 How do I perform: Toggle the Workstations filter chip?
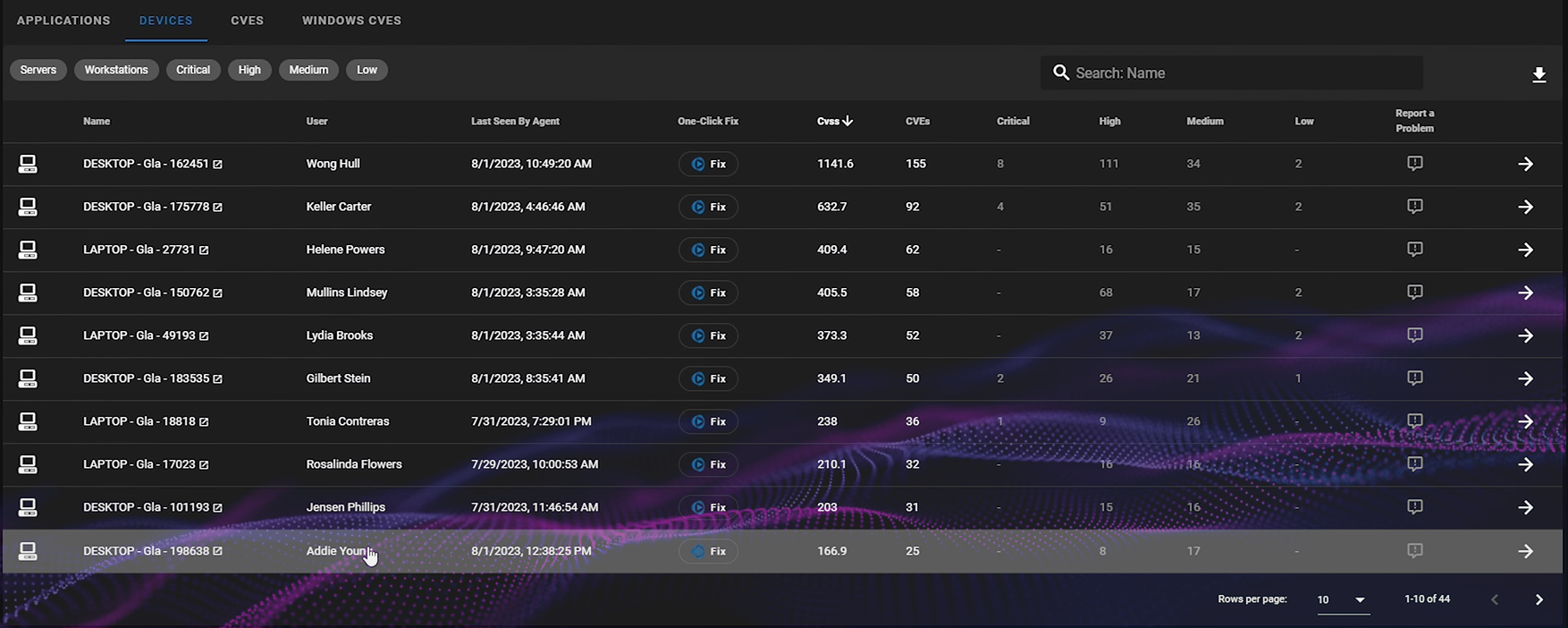pos(116,70)
